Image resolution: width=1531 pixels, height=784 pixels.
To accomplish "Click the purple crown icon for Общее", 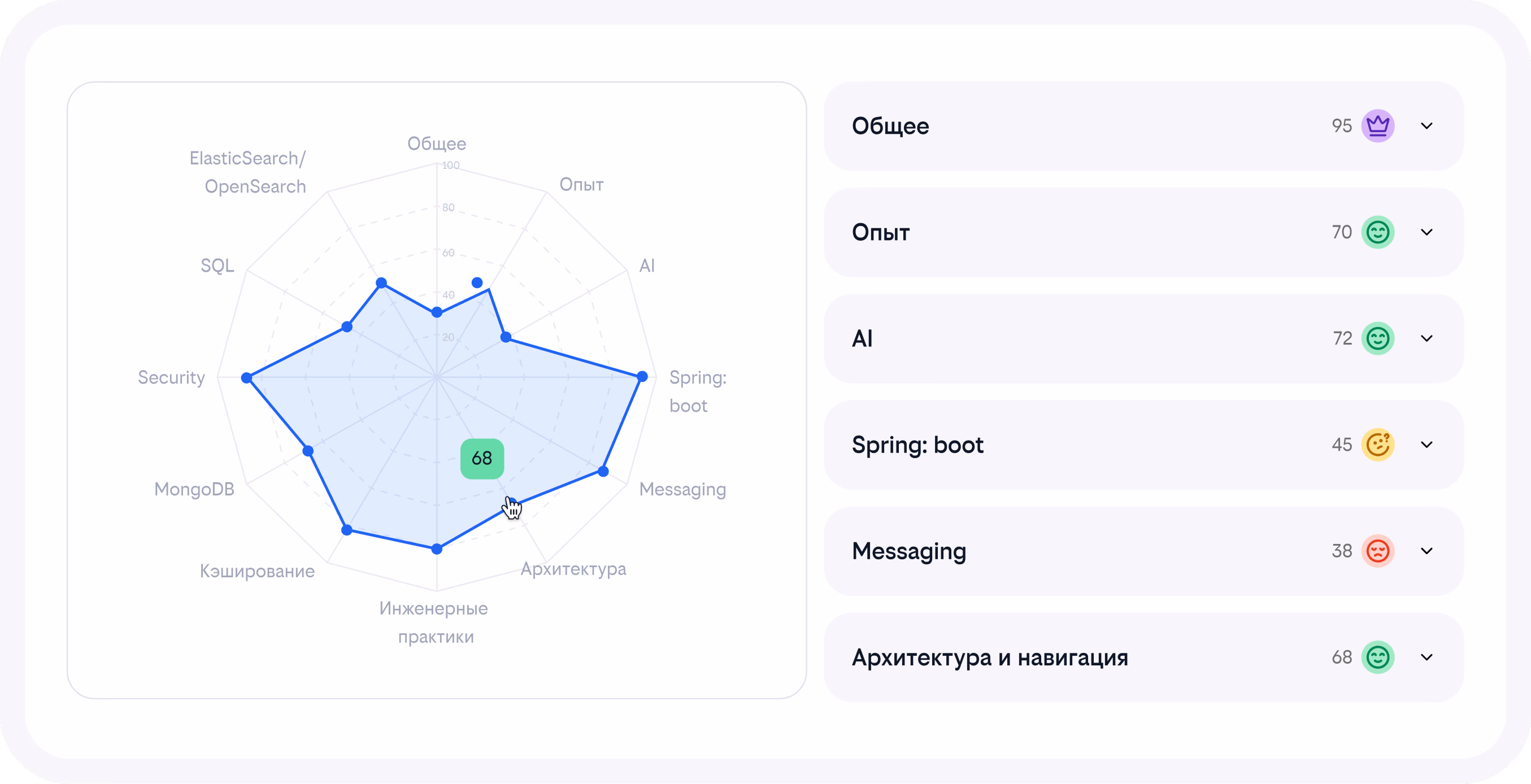I will (x=1378, y=126).
